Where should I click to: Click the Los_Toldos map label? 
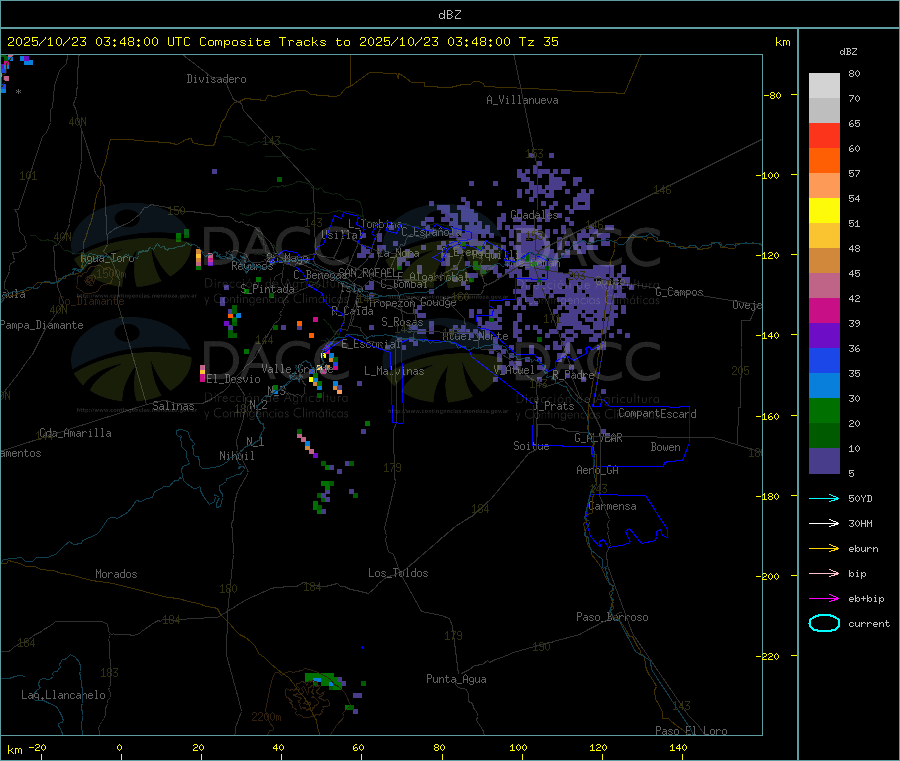click(398, 573)
